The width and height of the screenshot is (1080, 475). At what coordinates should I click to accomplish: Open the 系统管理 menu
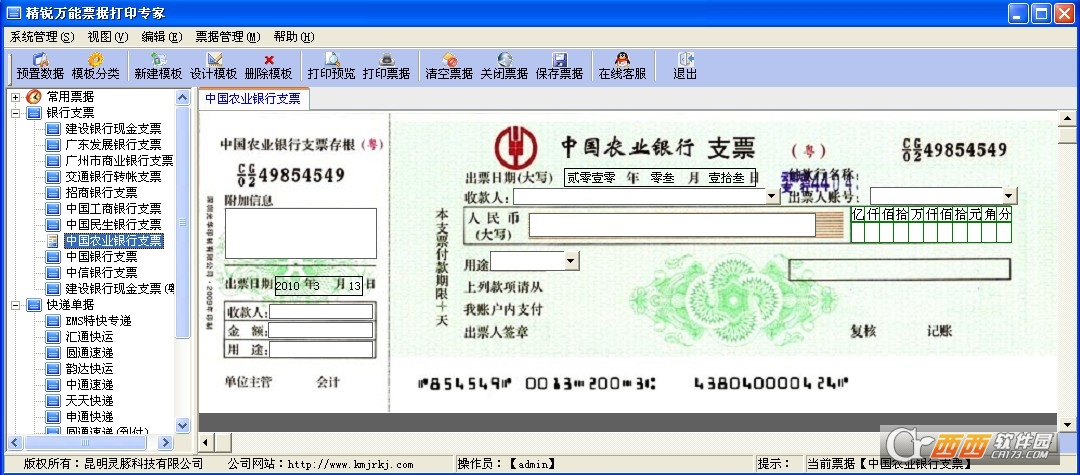tap(42, 36)
